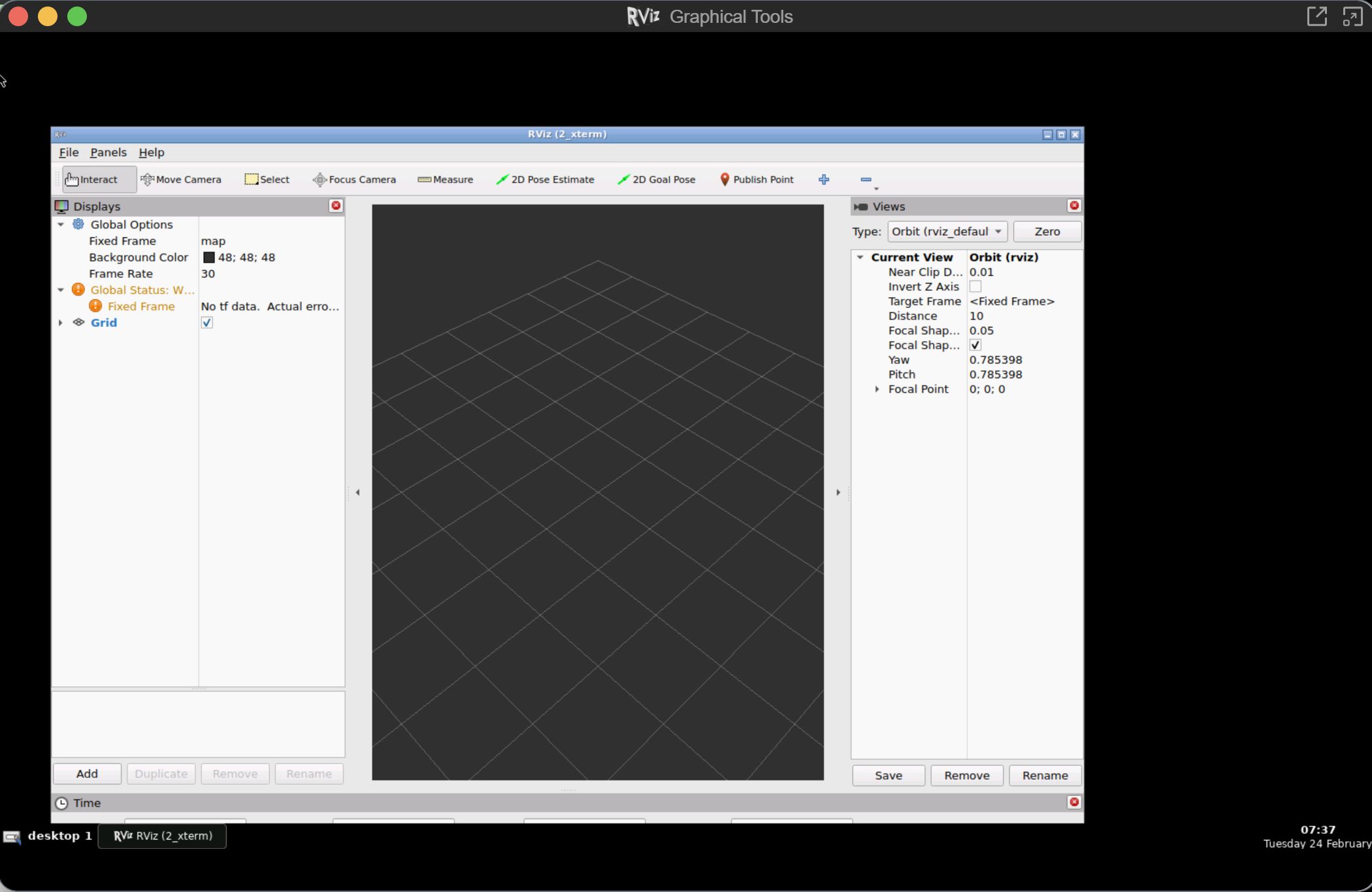Click the blue plus add-tool icon
The height and width of the screenshot is (892, 1372).
click(x=824, y=180)
